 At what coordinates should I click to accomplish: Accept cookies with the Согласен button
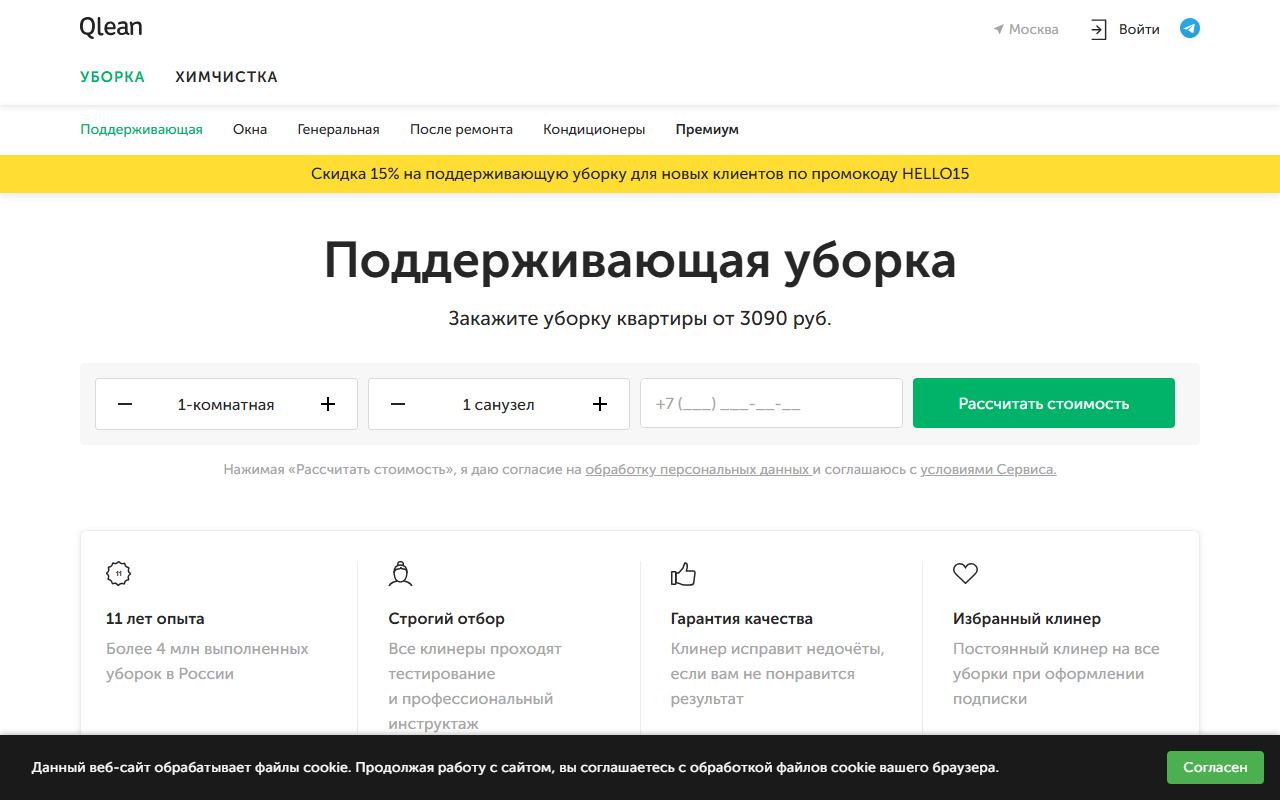click(x=1215, y=768)
